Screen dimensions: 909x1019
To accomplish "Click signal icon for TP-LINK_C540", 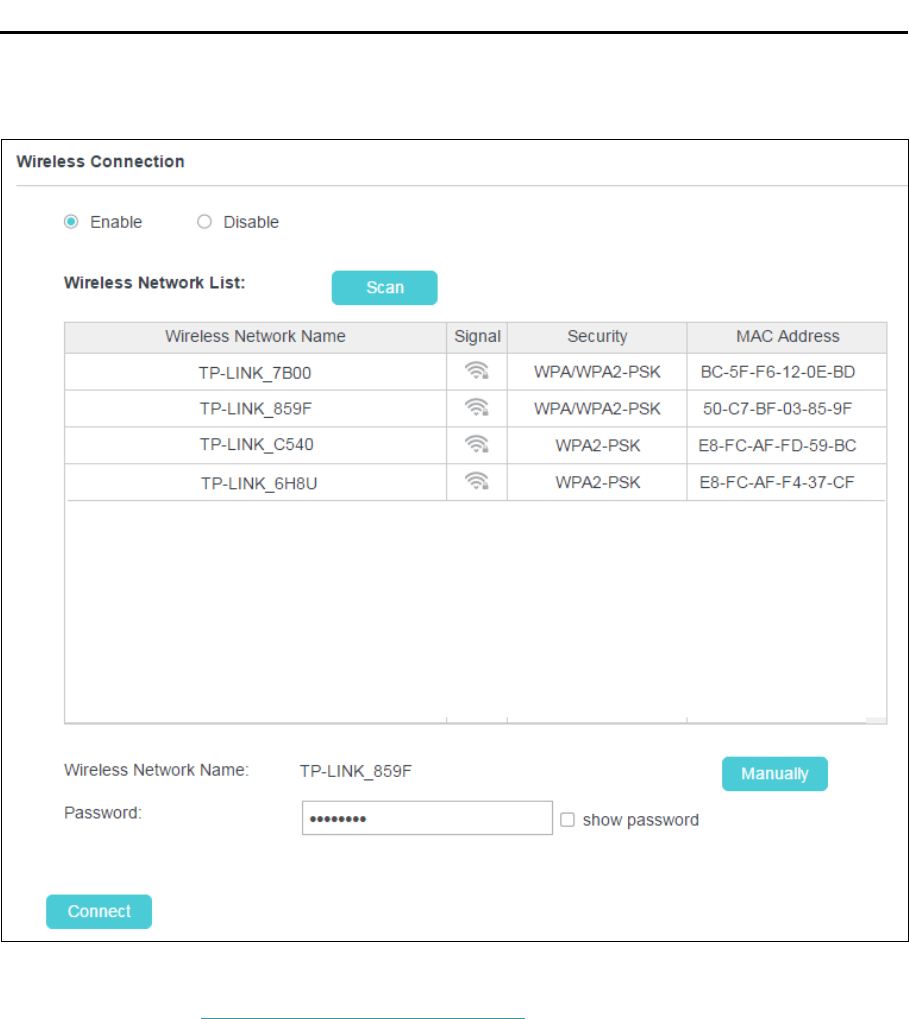I will (x=476, y=445).
